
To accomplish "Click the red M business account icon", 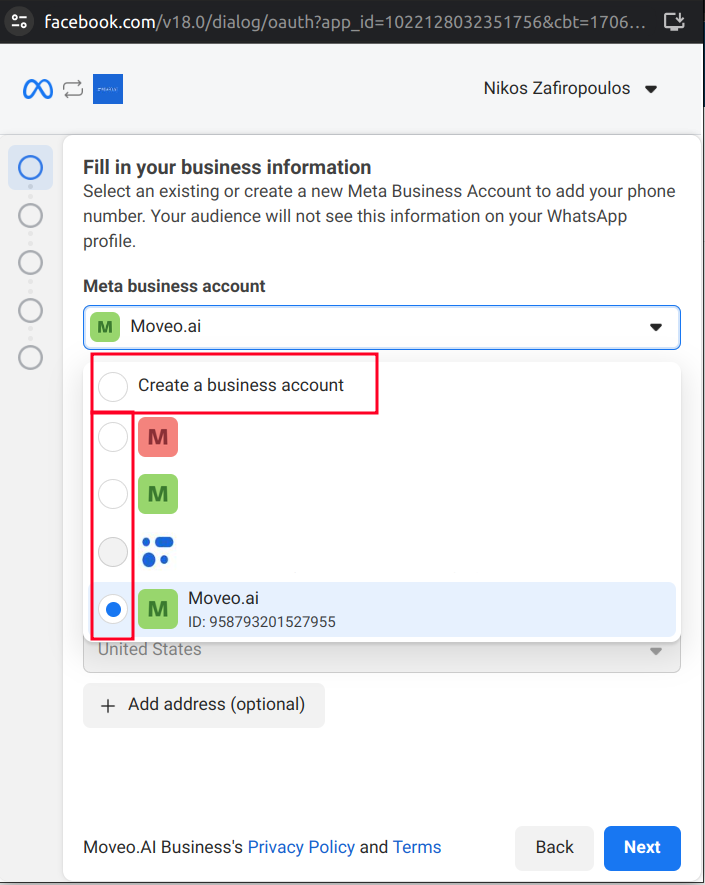I will click(x=157, y=437).
